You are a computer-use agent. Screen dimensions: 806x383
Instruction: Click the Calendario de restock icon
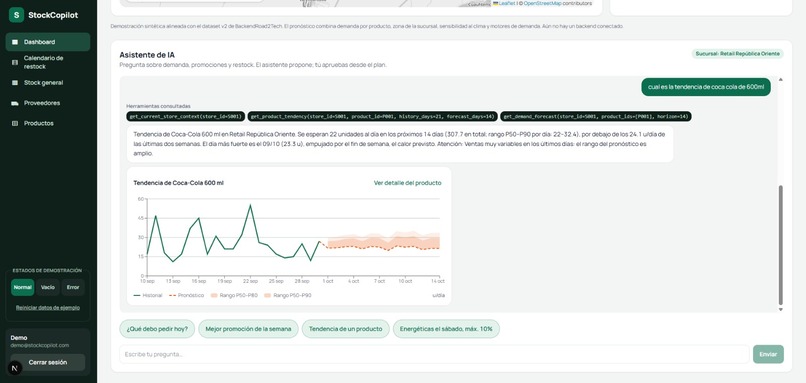point(15,62)
